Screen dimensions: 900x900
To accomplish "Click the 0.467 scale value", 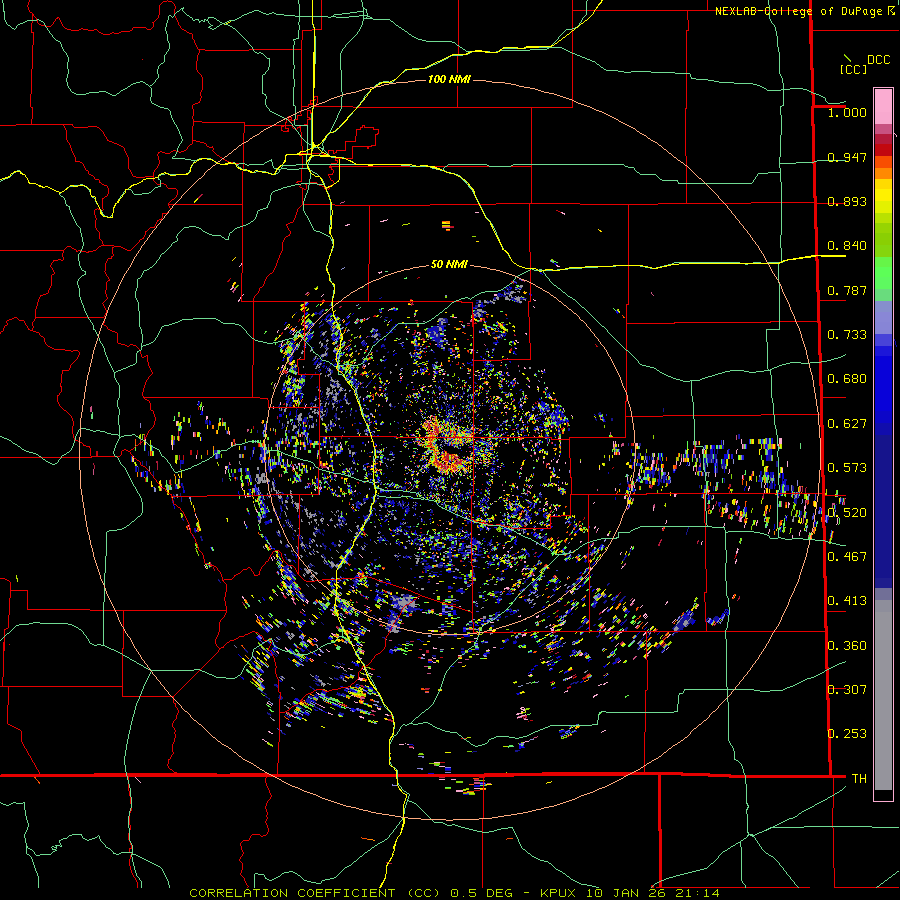I will pos(847,557).
